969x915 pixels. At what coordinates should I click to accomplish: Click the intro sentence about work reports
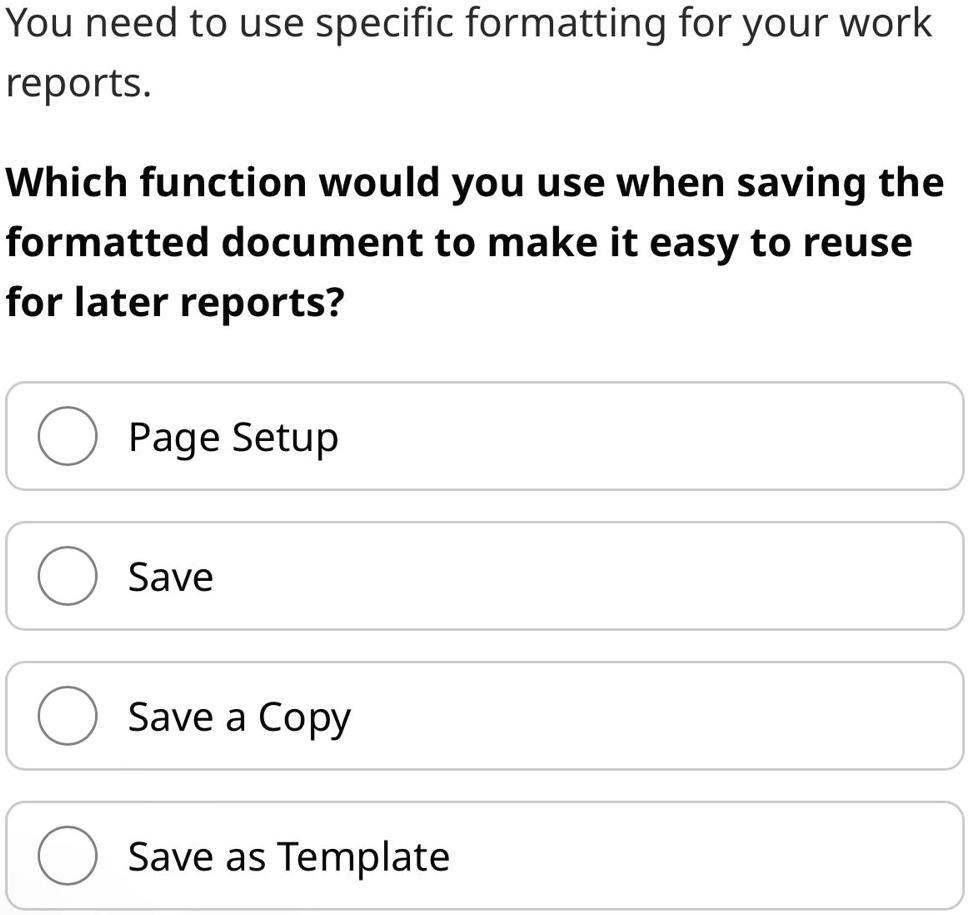pos(468,53)
